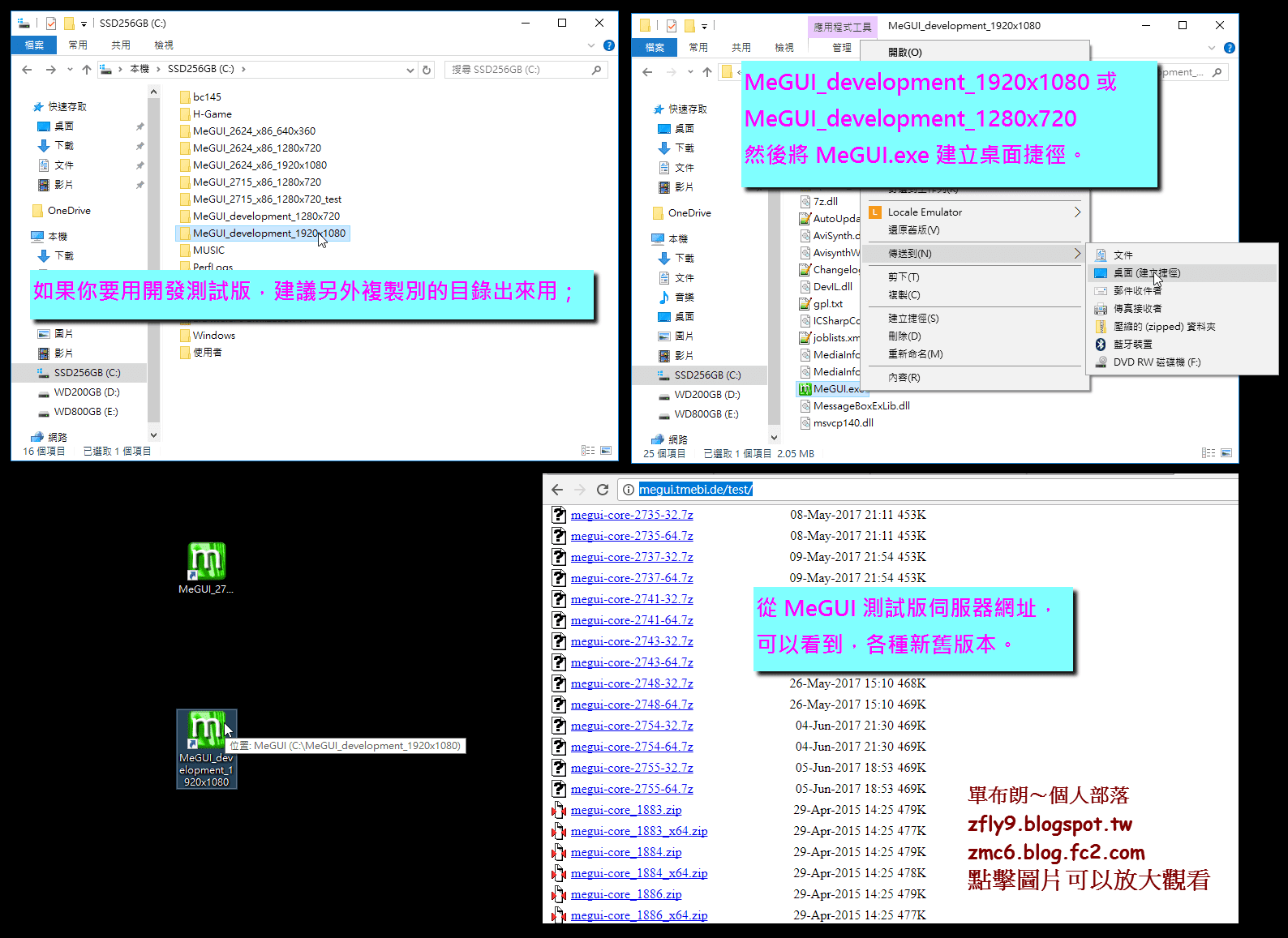
Task: Click the zipped folder icon in Send-to submenu
Action: point(1101,327)
